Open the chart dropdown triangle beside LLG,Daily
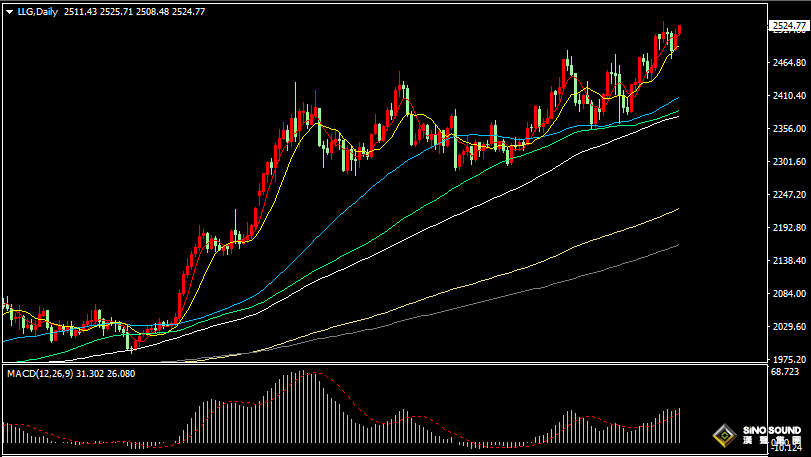This screenshot has height=457, width=811. point(9,11)
